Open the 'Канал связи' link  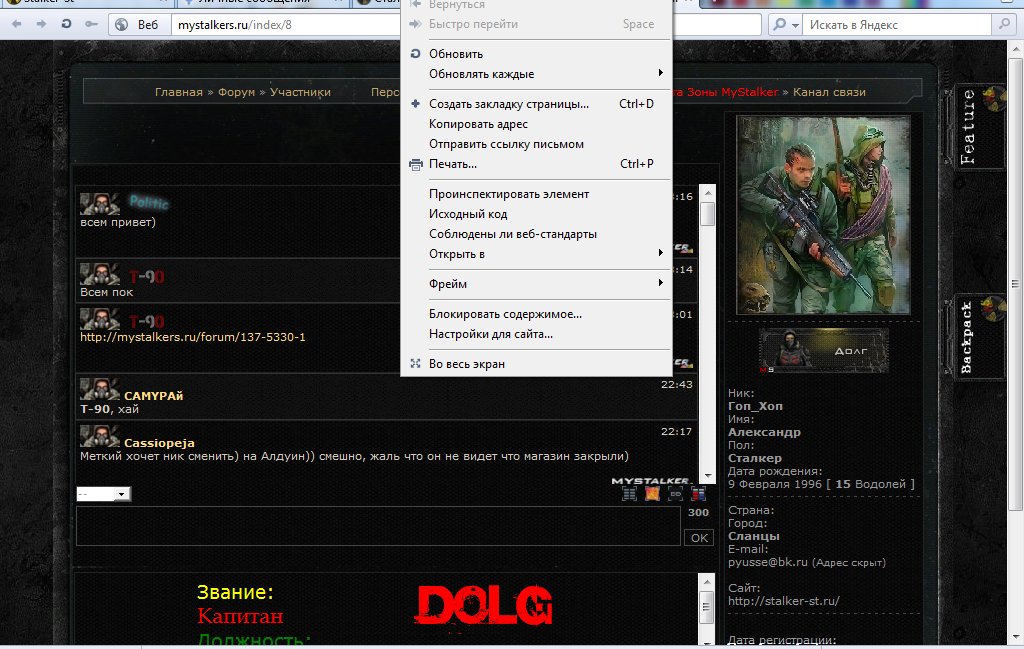pyautogui.click(x=829, y=92)
